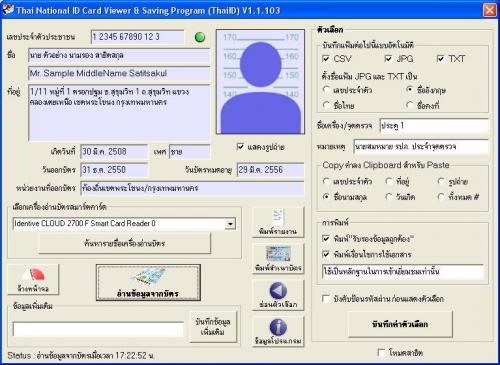500x365 pixels.
Task: Select clipboard copy ID number radio
Action: coord(326,181)
